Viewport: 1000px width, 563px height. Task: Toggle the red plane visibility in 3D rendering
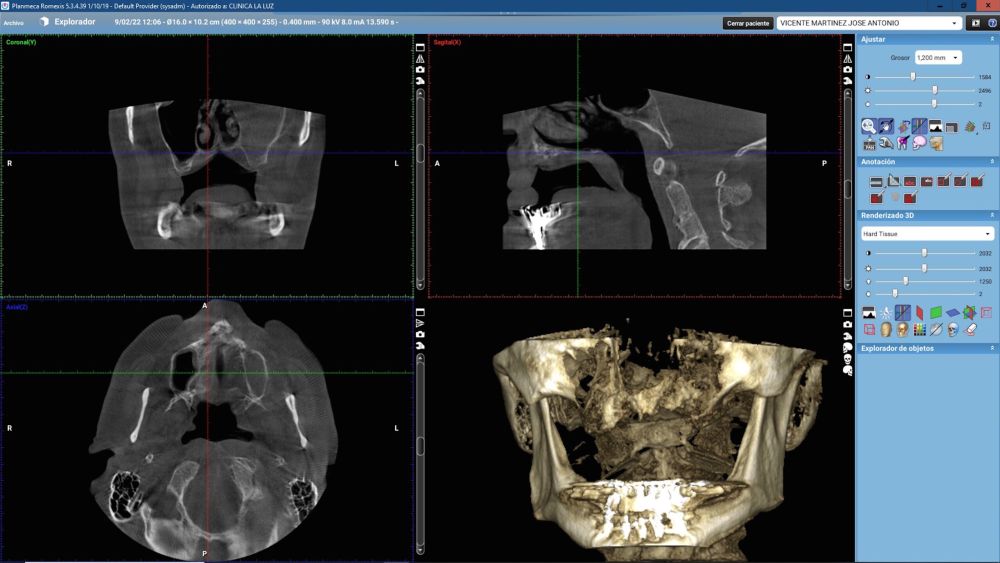pyautogui.click(x=919, y=312)
